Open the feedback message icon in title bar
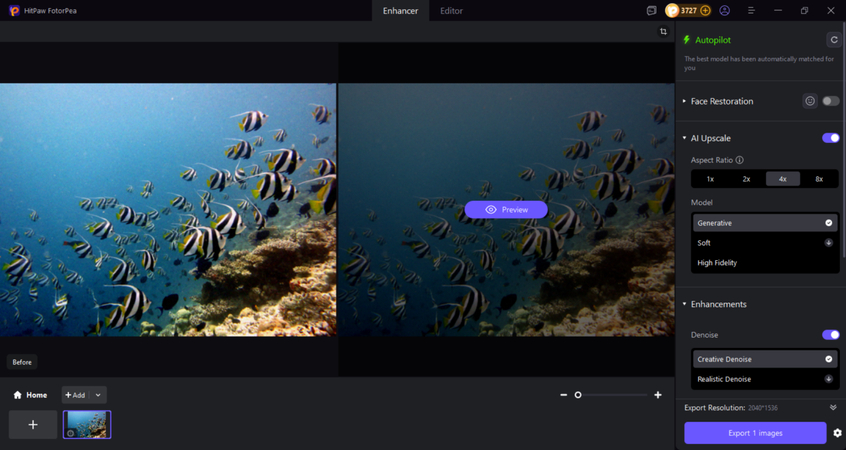This screenshot has height=450, width=846. coord(651,11)
